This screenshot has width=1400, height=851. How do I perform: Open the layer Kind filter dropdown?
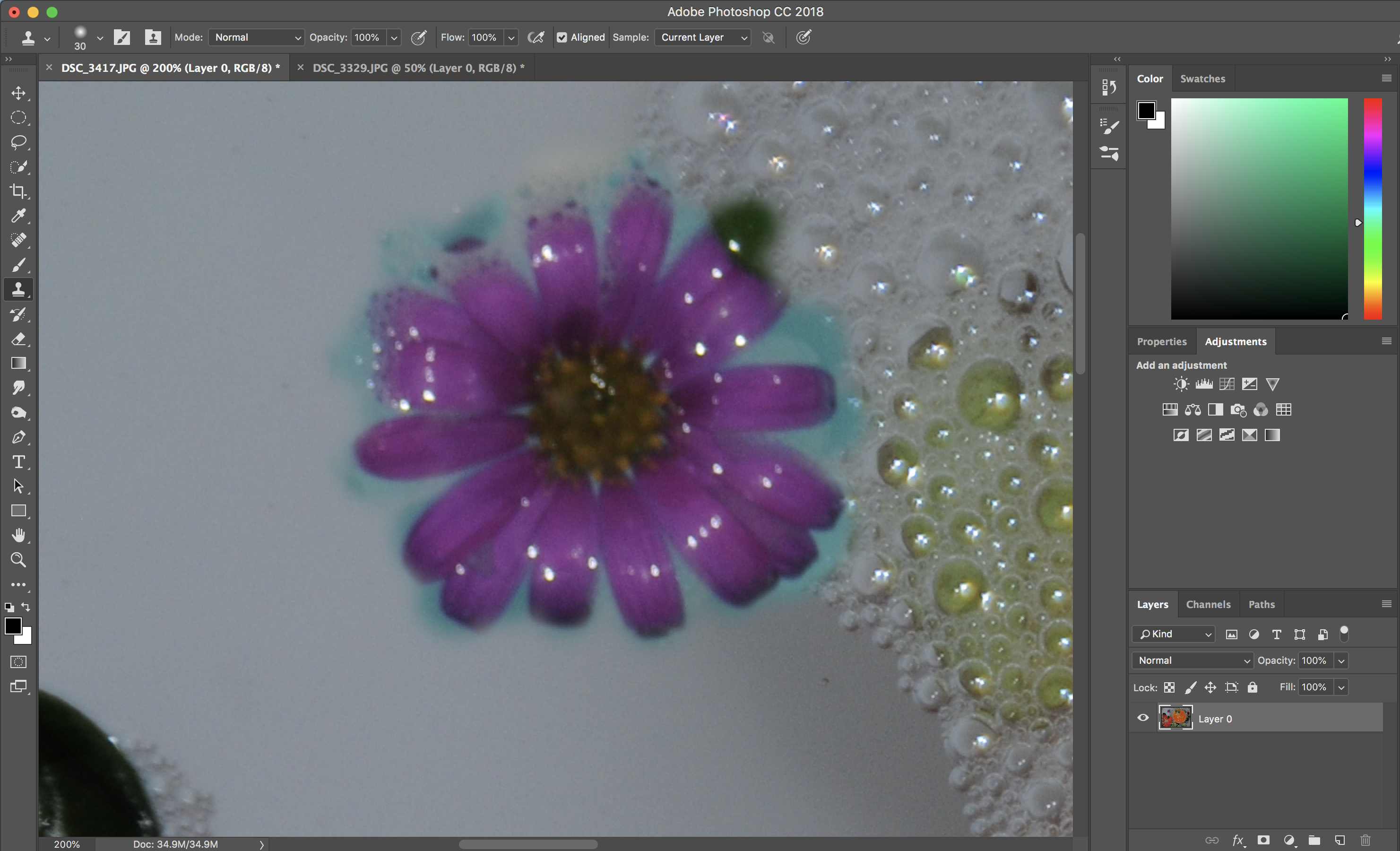click(1173, 634)
